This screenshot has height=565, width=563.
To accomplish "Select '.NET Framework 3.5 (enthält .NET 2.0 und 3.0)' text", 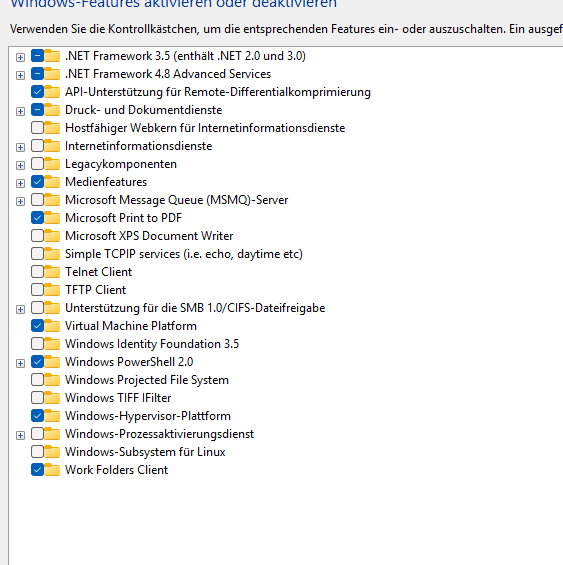I will point(185,56).
